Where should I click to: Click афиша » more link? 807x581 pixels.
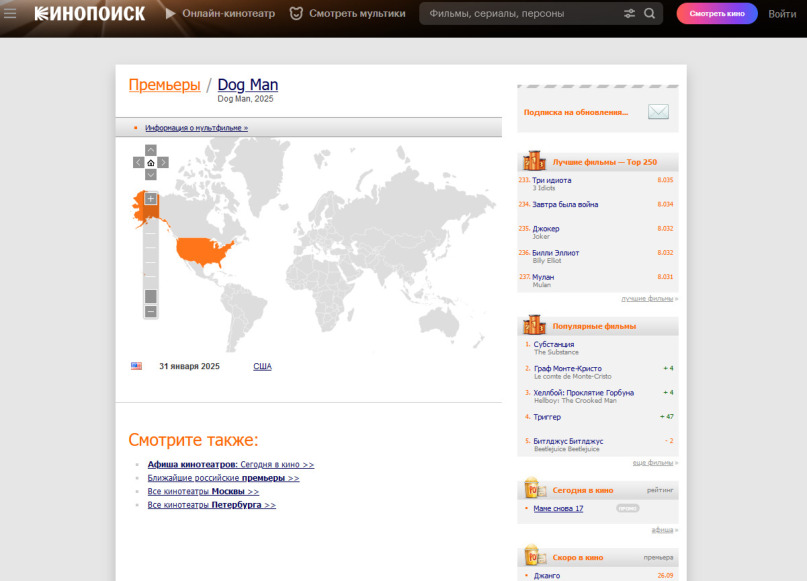(664, 530)
